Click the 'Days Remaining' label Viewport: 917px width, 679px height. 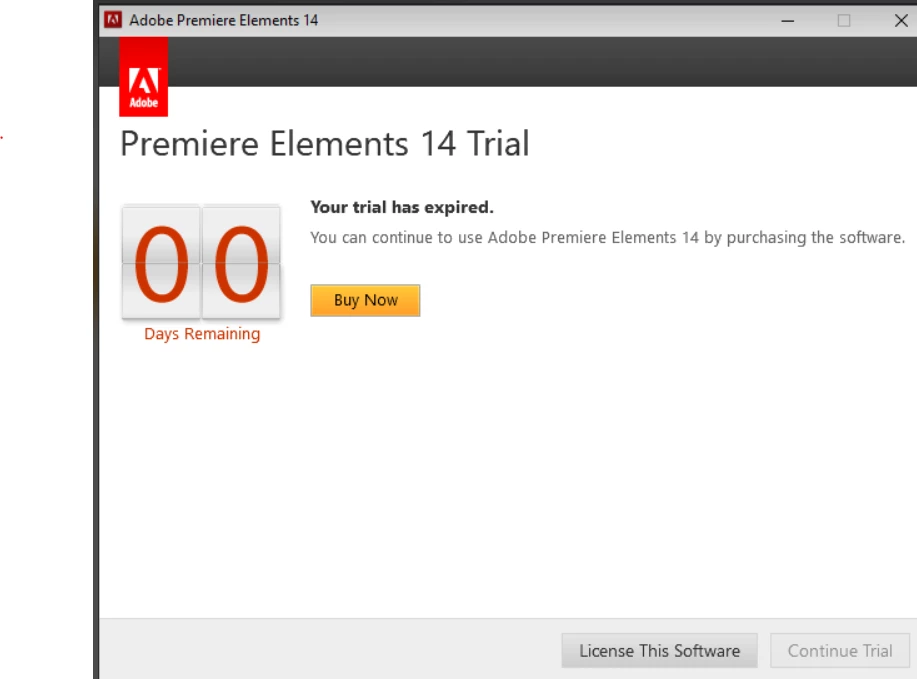click(x=202, y=334)
